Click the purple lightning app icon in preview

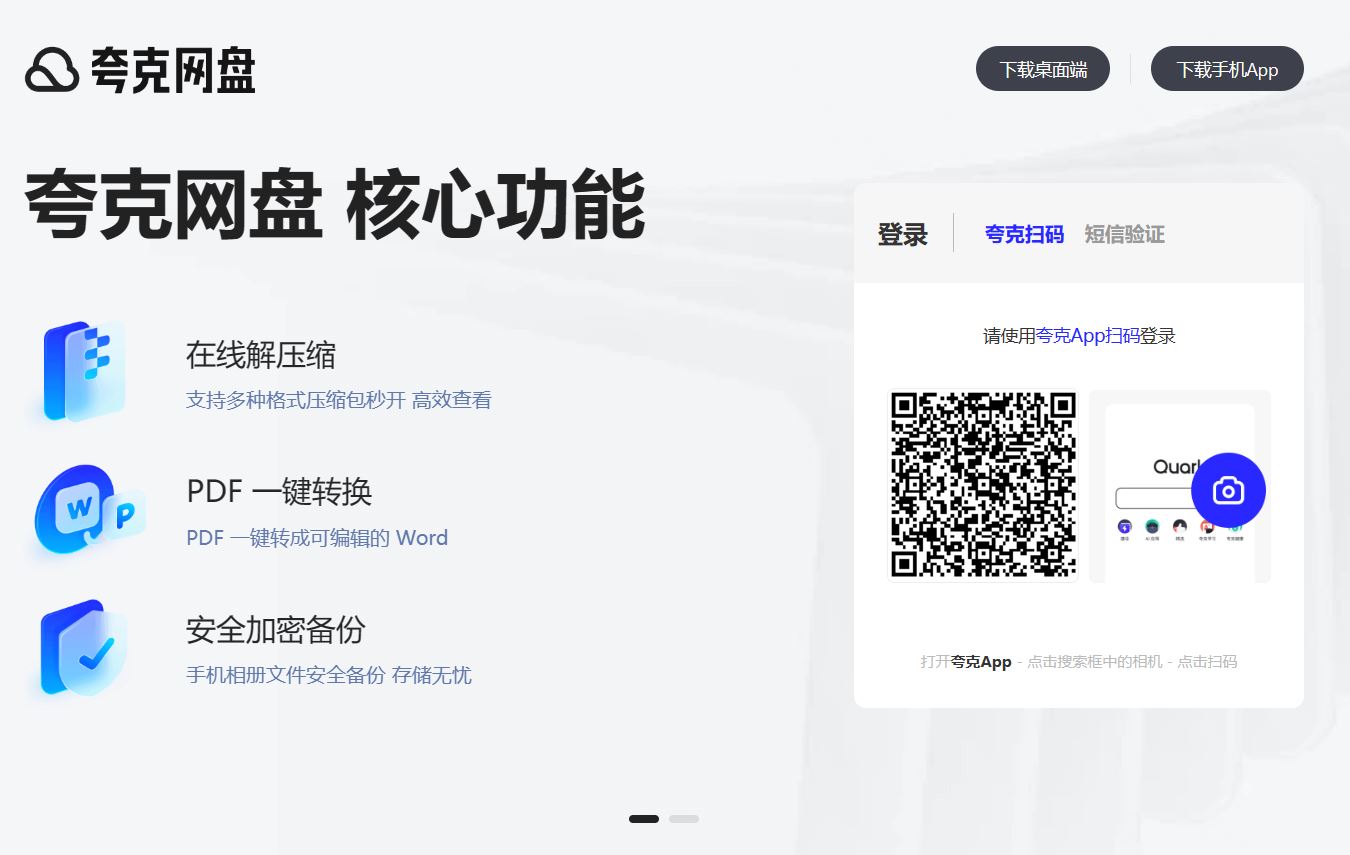(x=1125, y=527)
